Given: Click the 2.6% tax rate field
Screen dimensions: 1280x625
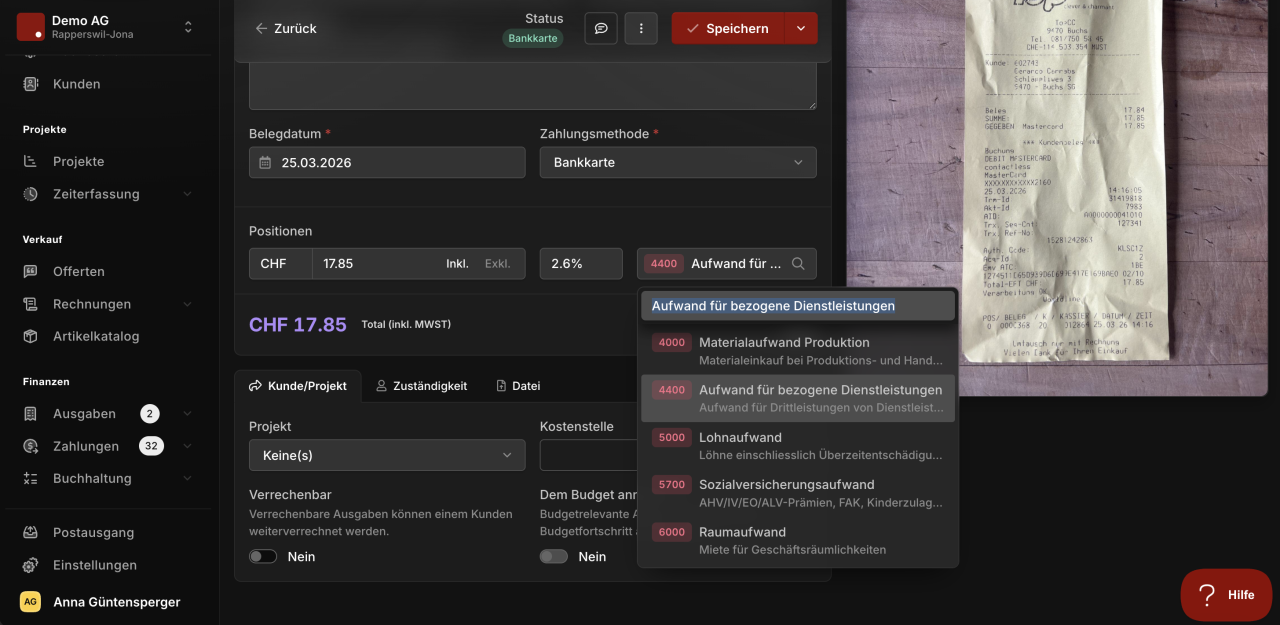Looking at the screenshot, I should (581, 264).
